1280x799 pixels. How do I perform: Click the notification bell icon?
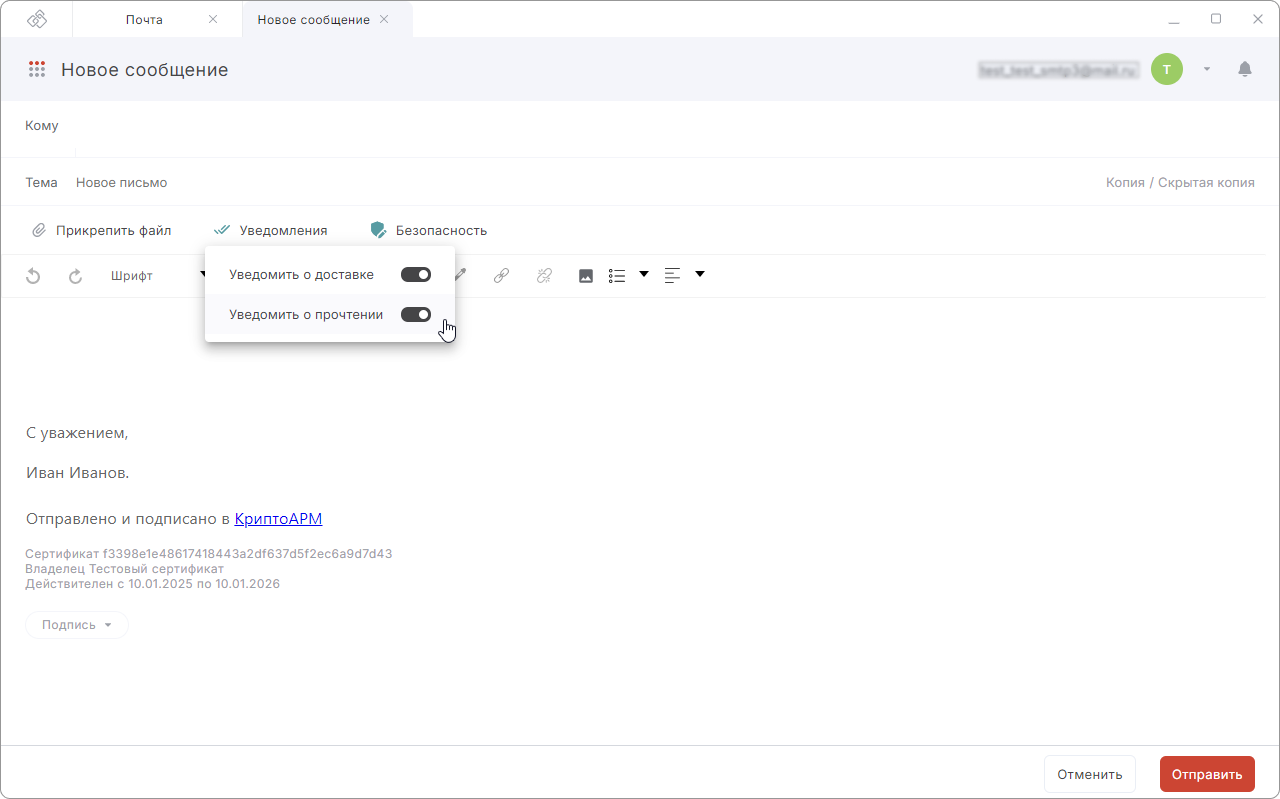pyautogui.click(x=1245, y=69)
